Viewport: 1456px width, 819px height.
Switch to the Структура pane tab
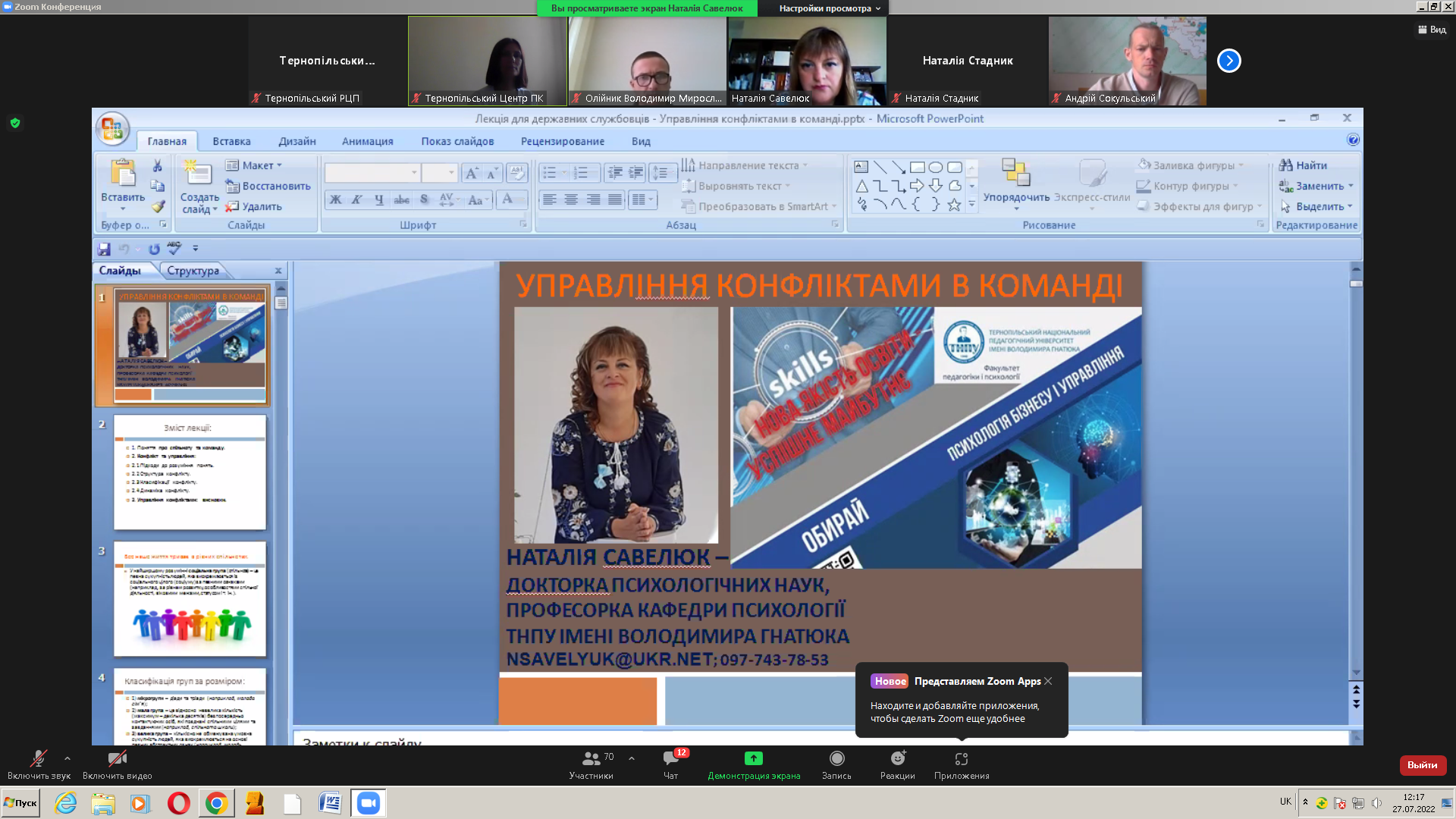coord(193,271)
